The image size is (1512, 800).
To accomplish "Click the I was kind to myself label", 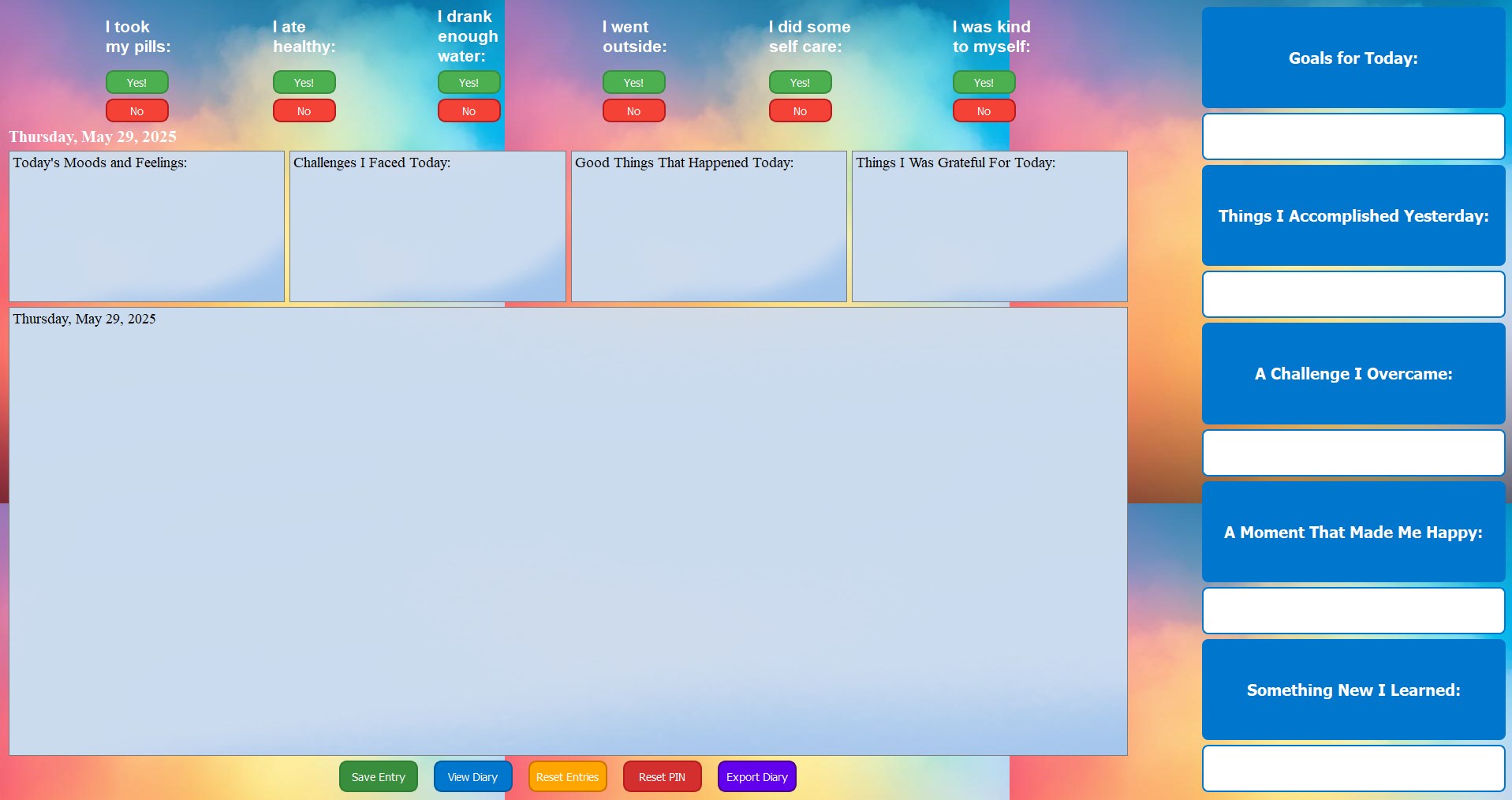I will (991, 36).
